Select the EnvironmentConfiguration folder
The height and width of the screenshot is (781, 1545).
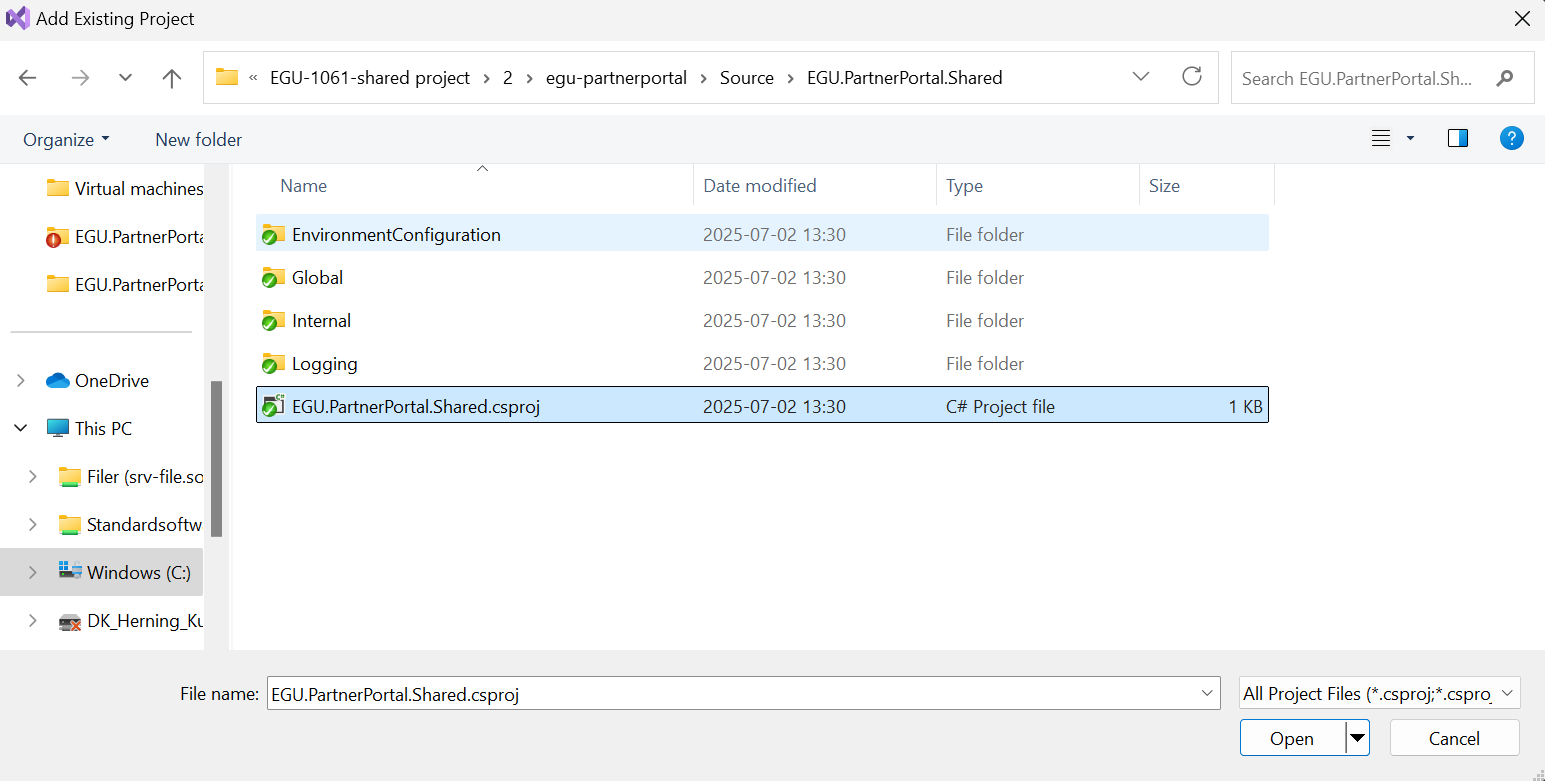(762, 235)
